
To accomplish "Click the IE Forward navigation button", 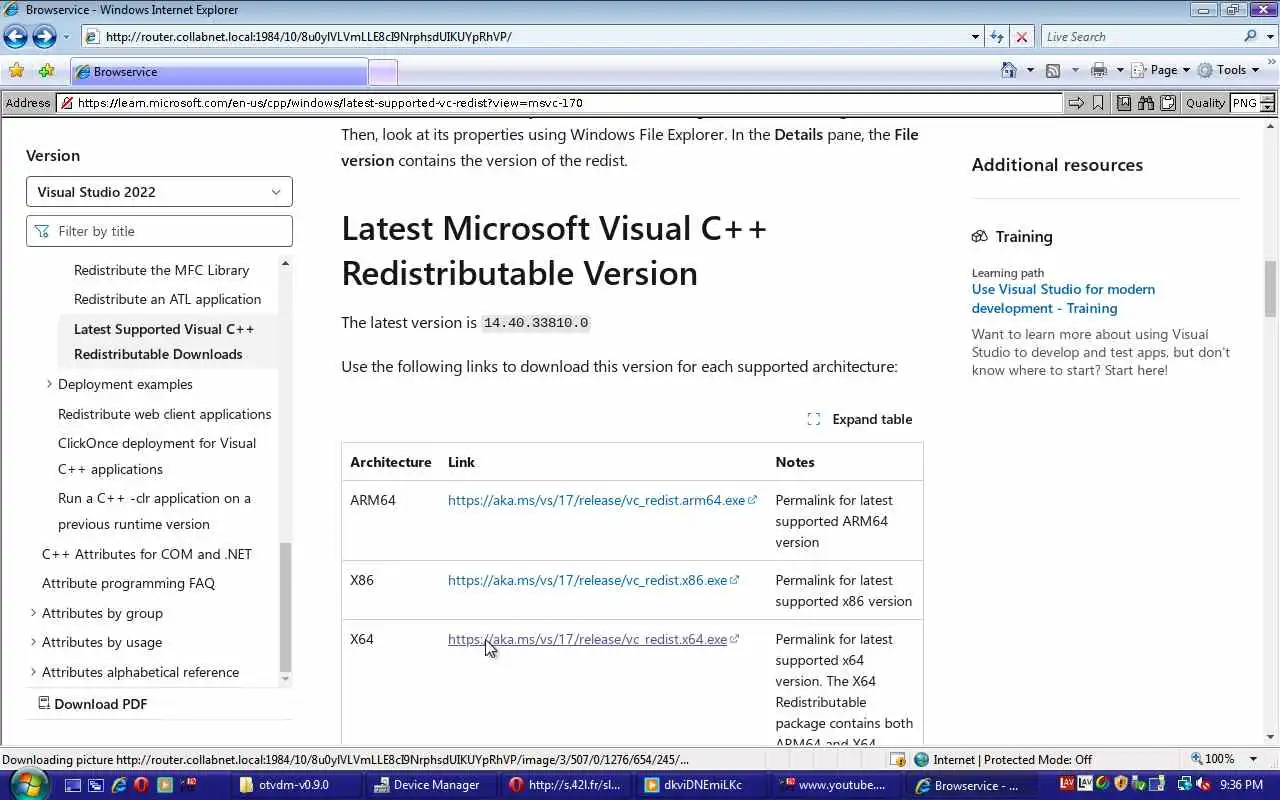I will (x=44, y=37).
